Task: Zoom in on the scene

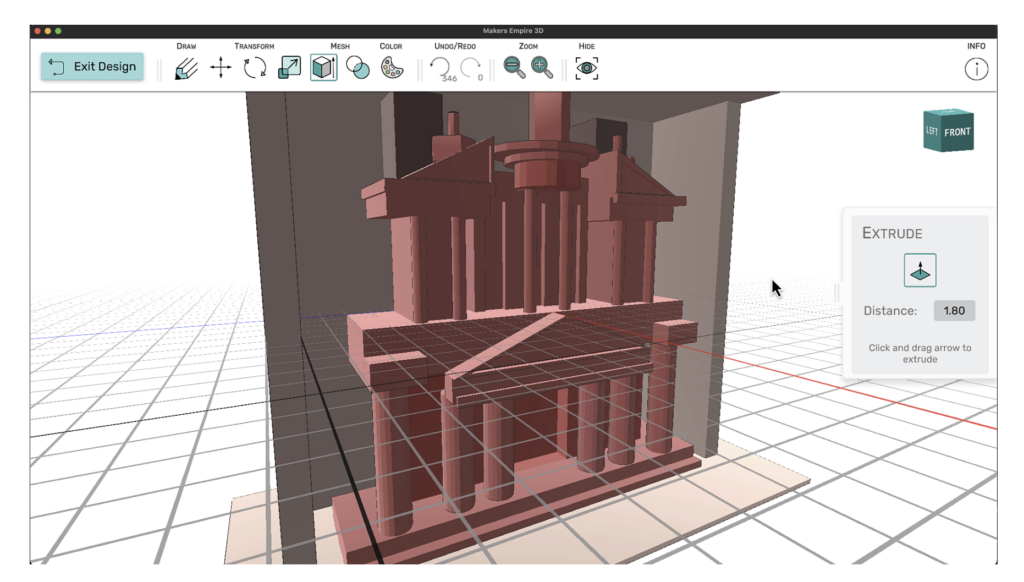Action: [x=542, y=67]
